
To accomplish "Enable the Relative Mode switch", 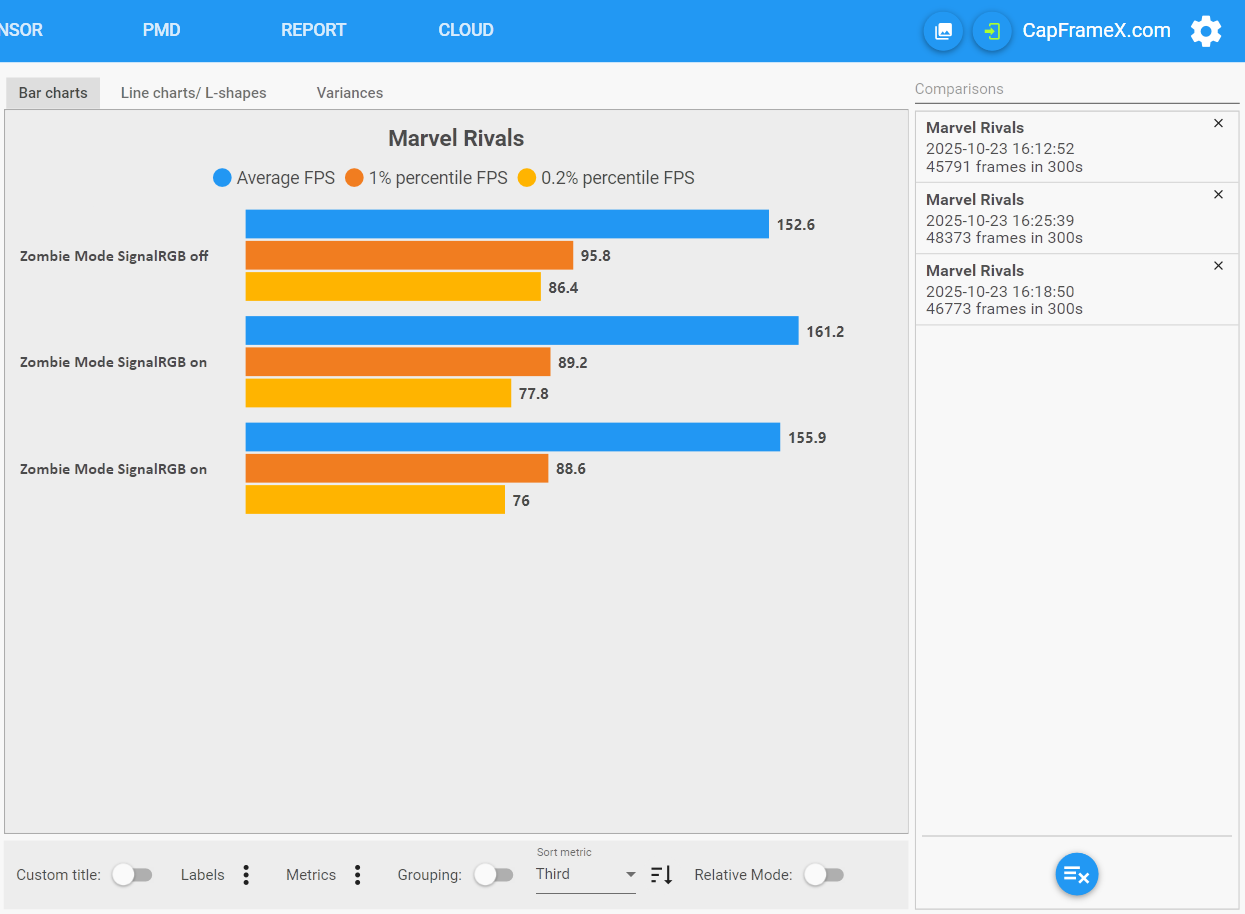I will (824, 875).
